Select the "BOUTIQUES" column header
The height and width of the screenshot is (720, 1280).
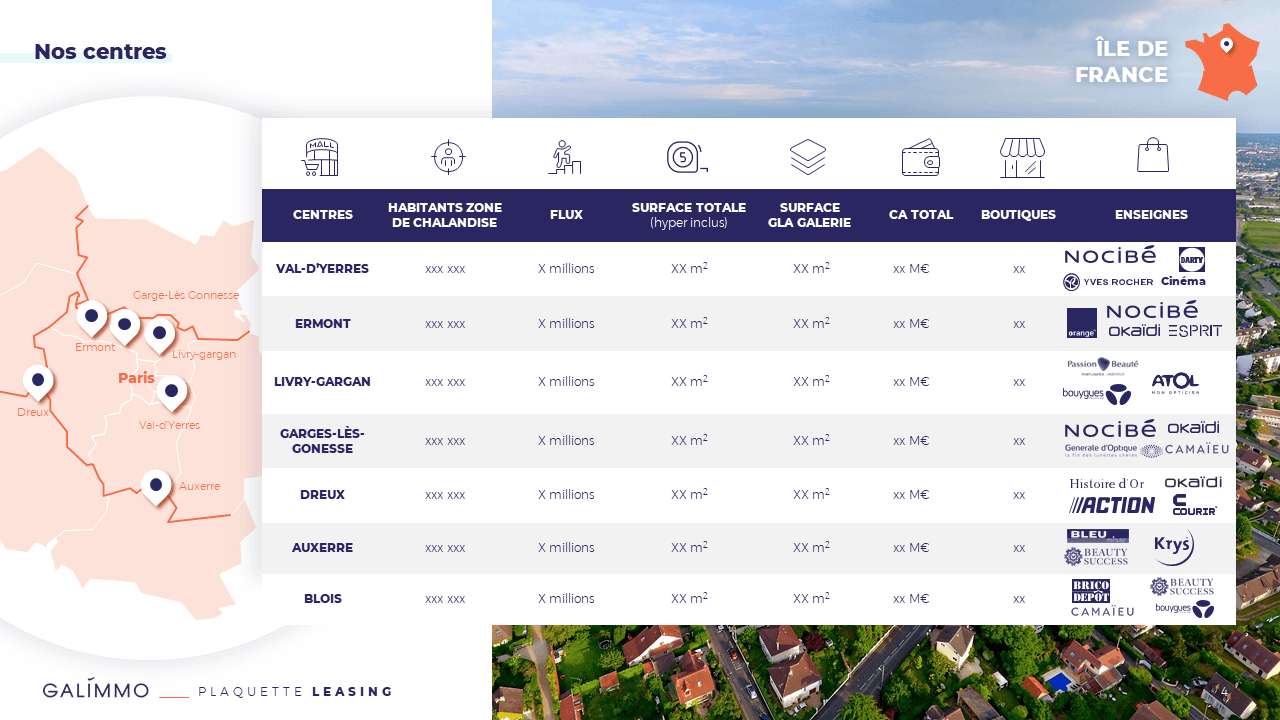click(1018, 215)
